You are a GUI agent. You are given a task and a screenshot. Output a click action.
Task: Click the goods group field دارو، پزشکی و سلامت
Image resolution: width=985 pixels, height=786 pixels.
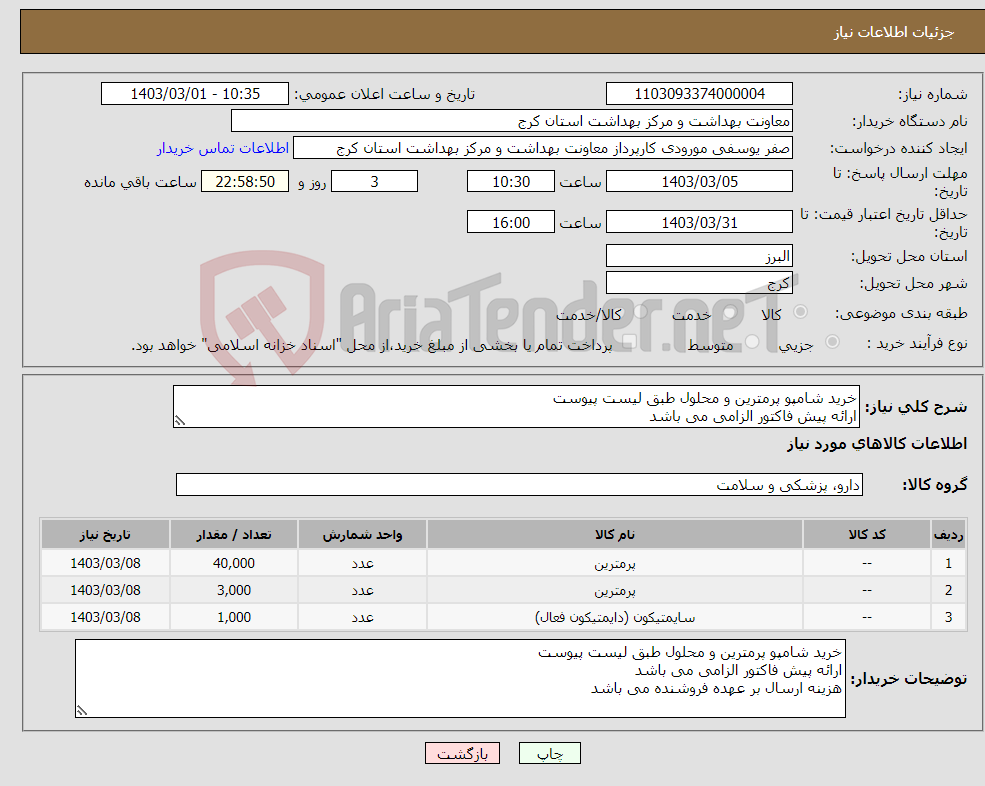(x=520, y=484)
